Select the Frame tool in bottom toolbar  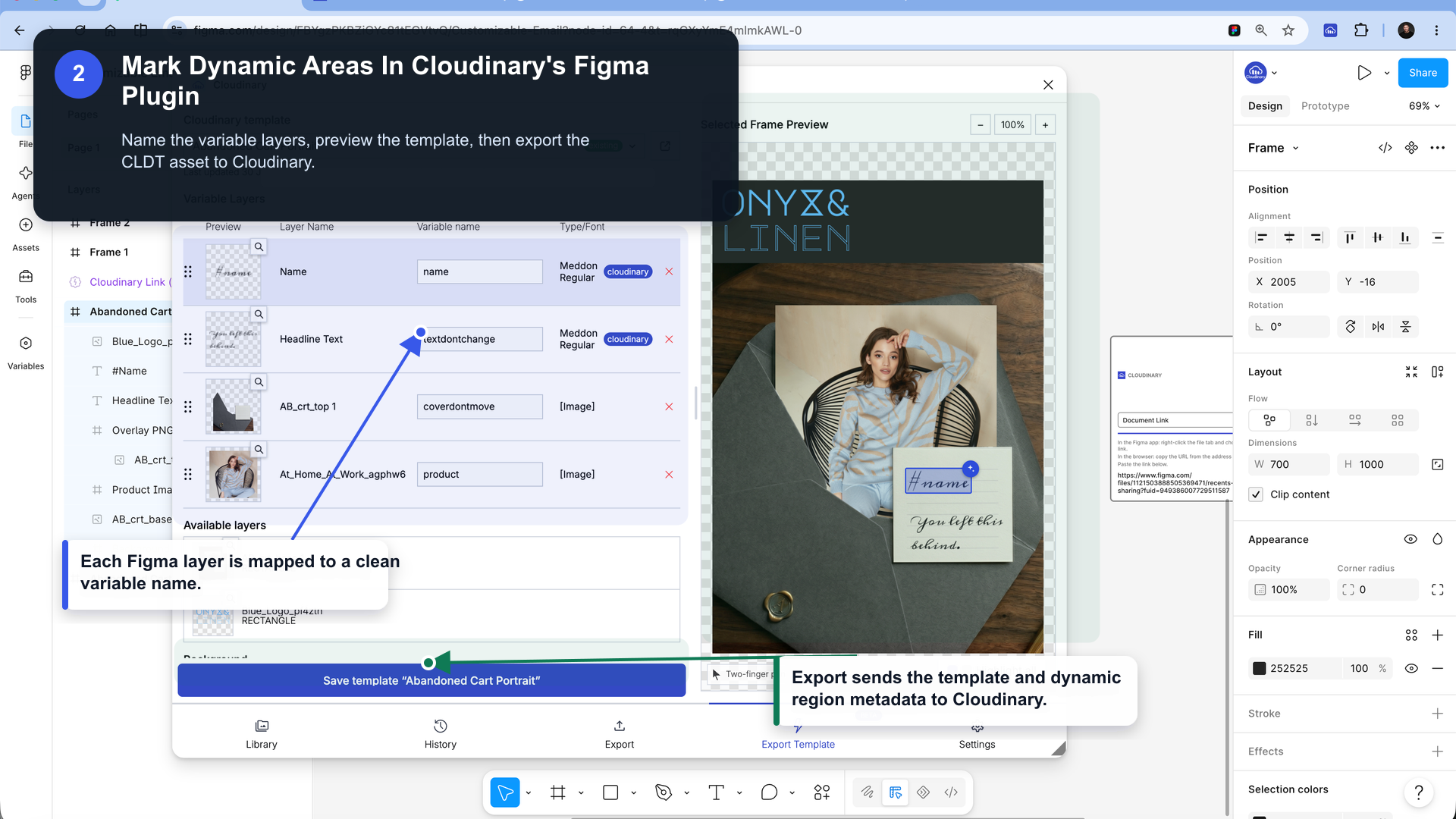(x=558, y=792)
